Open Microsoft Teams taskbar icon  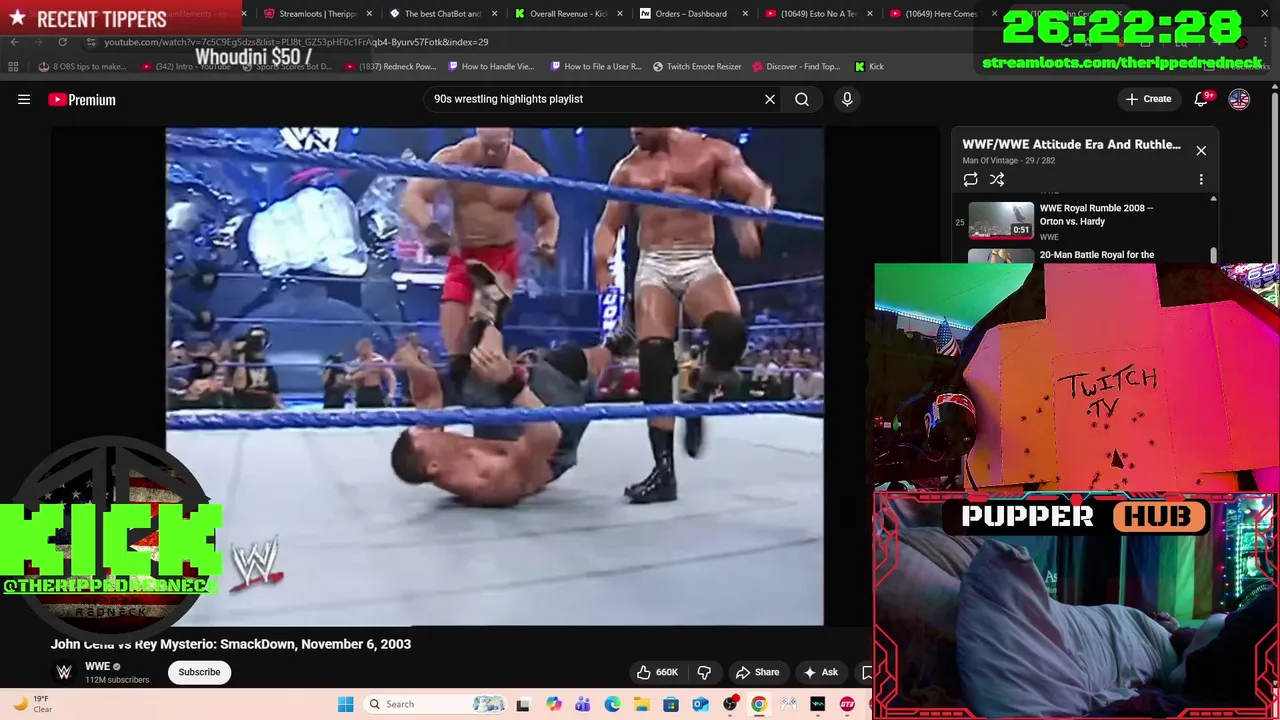click(582, 704)
